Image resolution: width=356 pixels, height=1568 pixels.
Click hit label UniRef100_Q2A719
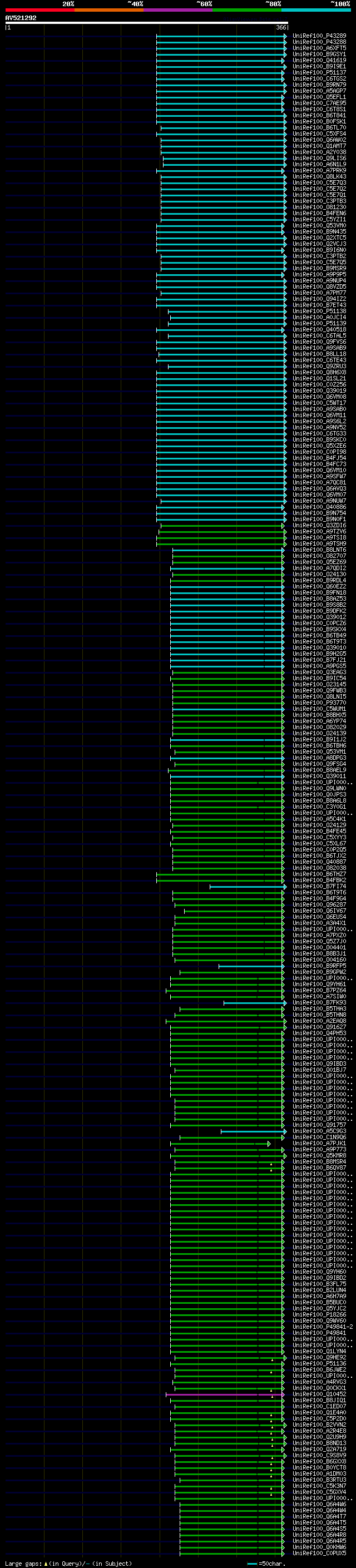click(319, 1450)
